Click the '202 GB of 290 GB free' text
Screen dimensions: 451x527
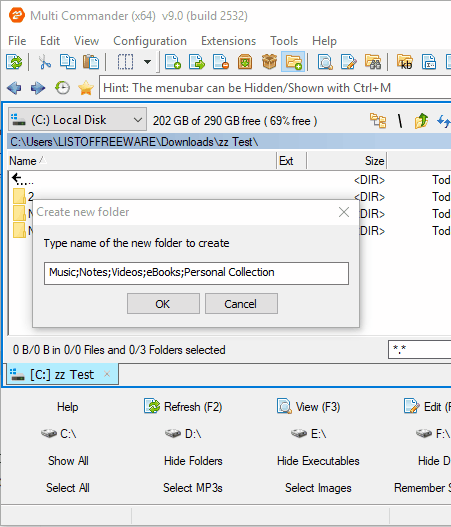pyautogui.click(x=207, y=121)
